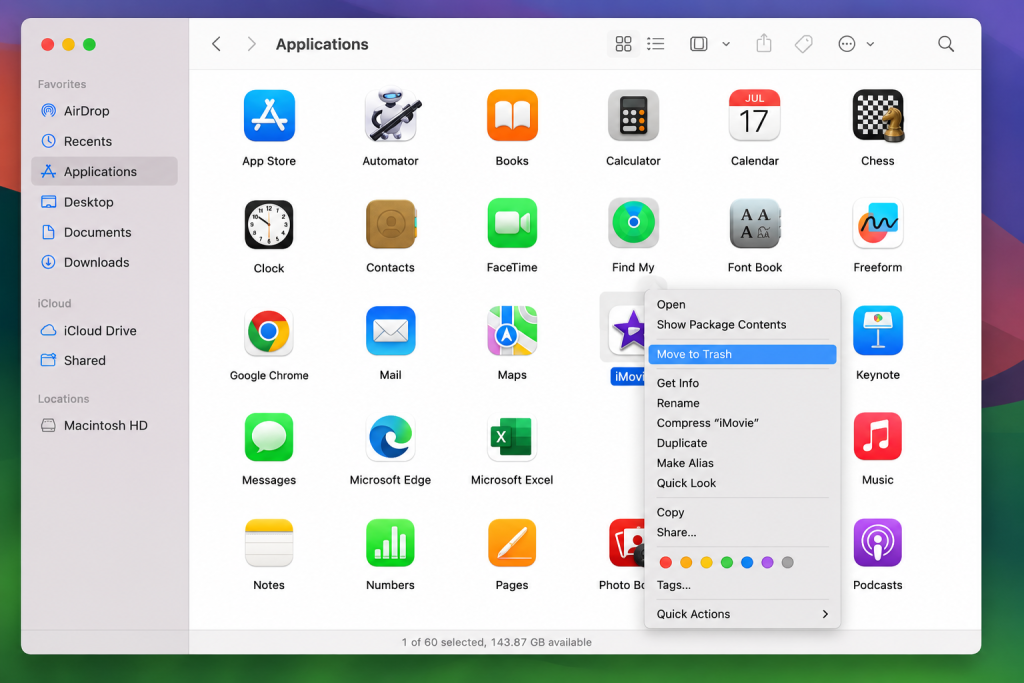The image size is (1024, 683).
Task: Choose Duplicate from context menu
Action: click(742, 443)
